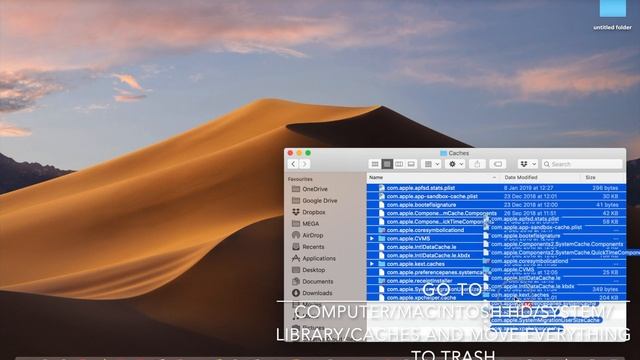640x360 pixels.
Task: Open the gear Action menu
Action: pos(456,164)
